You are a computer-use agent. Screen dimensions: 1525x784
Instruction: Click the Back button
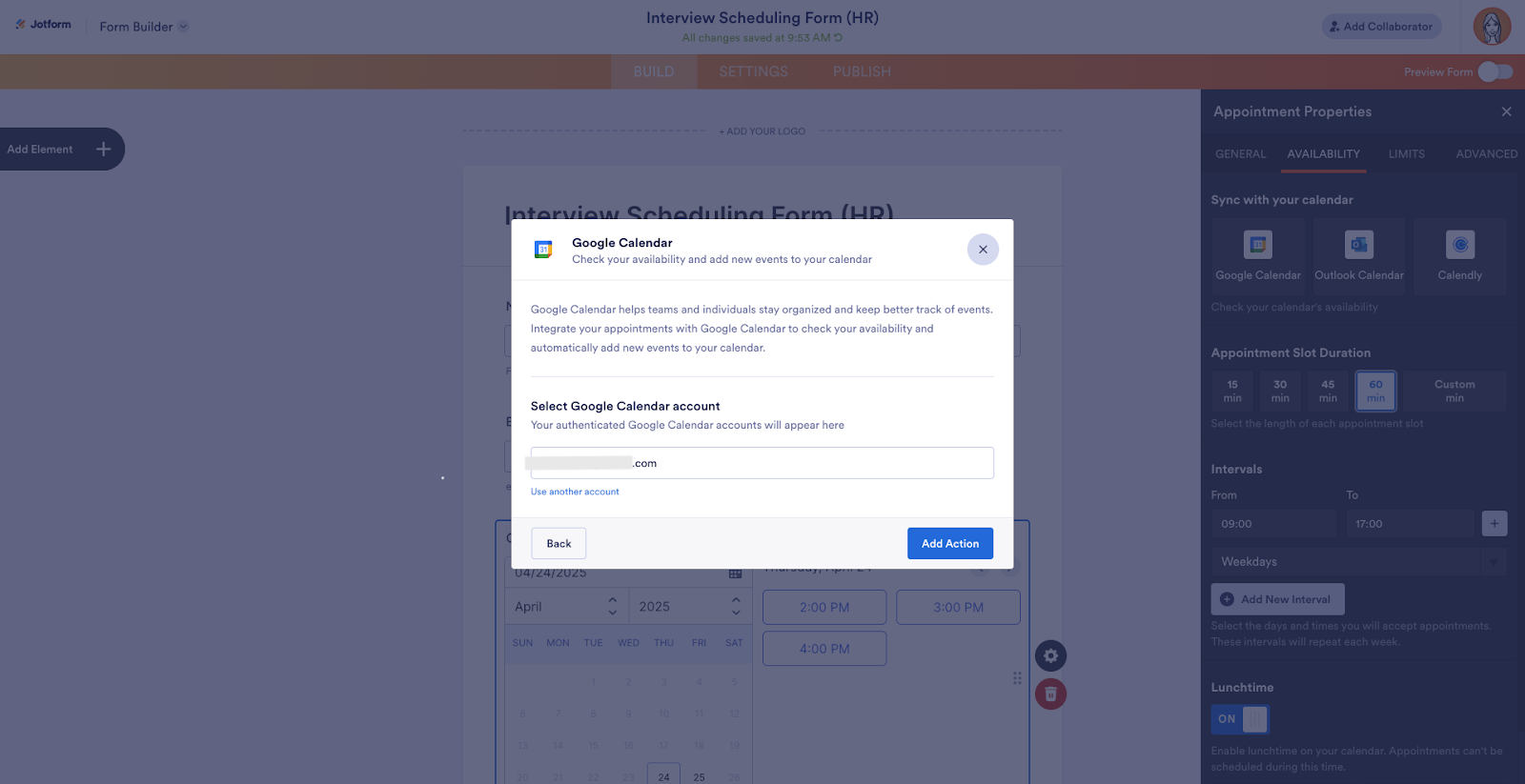[559, 544]
